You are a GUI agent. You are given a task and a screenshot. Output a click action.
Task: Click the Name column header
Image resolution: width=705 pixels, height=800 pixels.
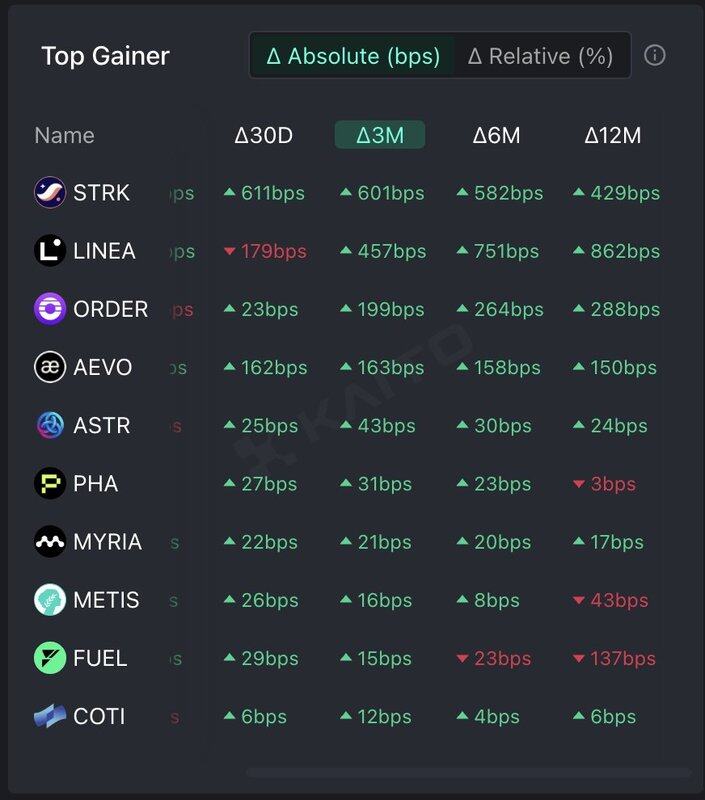pos(64,135)
